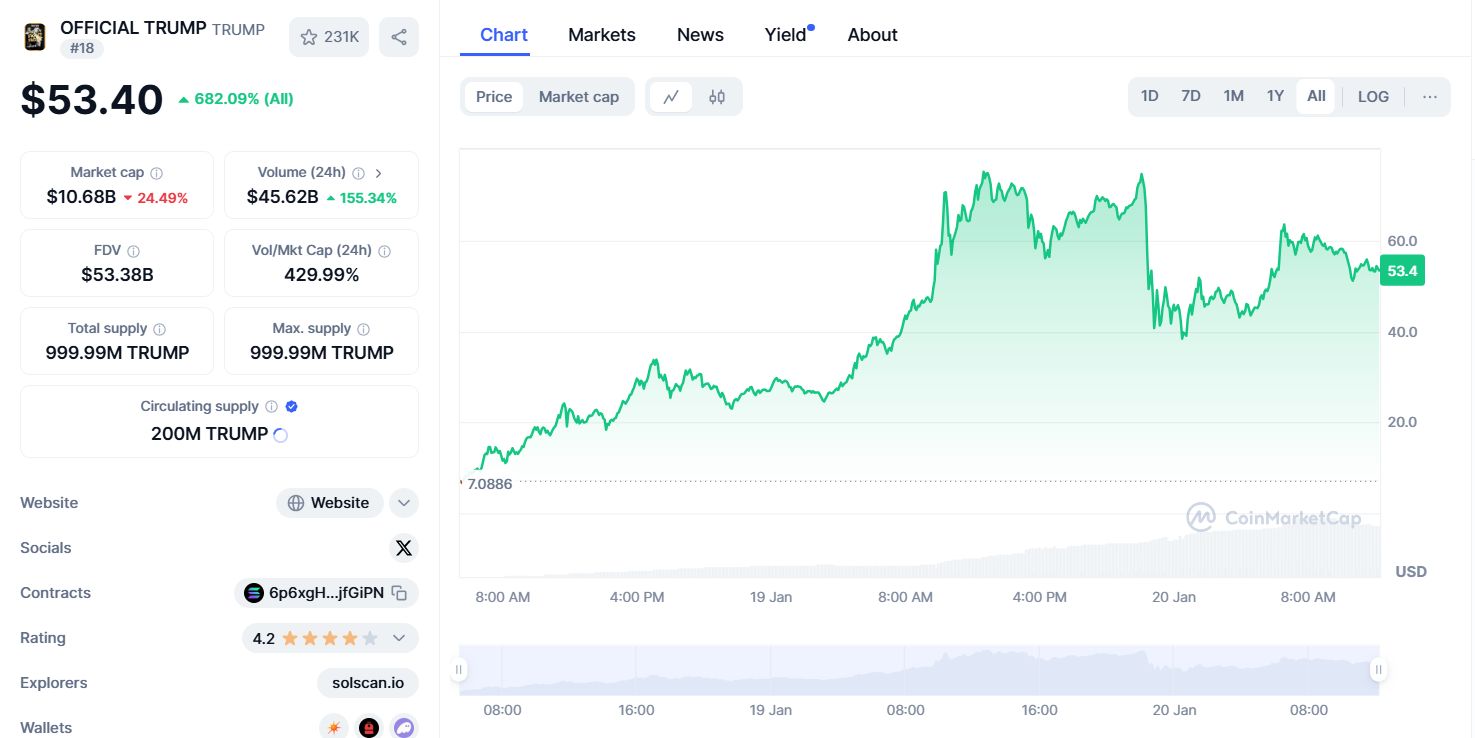Click circulating supply progress ring
The width and height of the screenshot is (1475, 738).
tap(281, 435)
